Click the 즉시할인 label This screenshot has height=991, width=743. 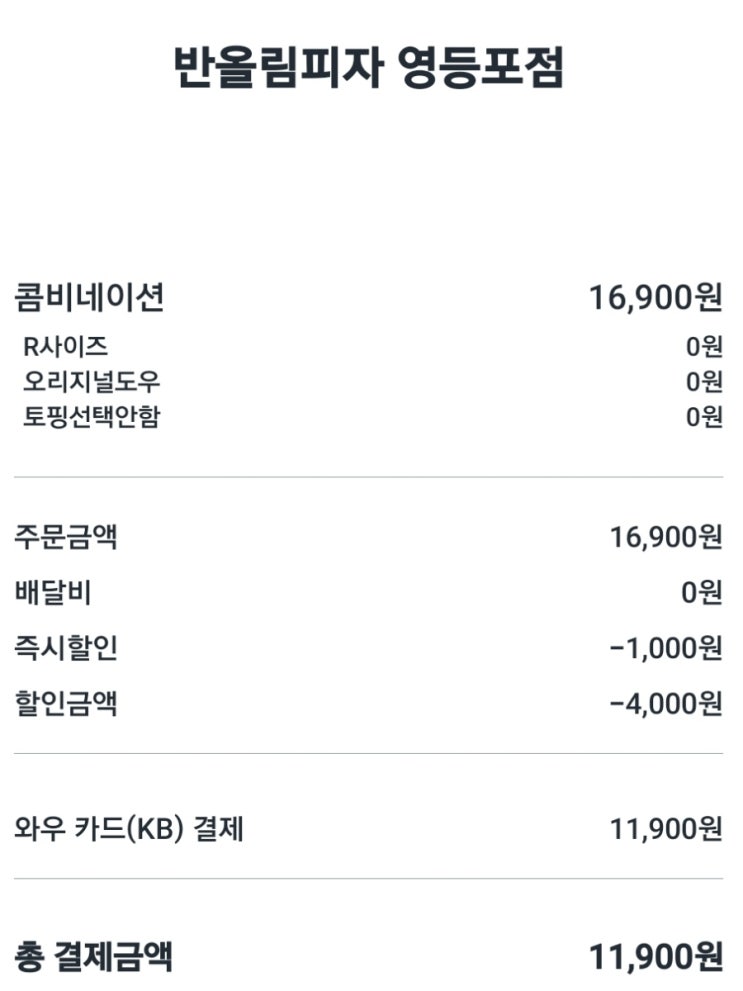point(66,648)
